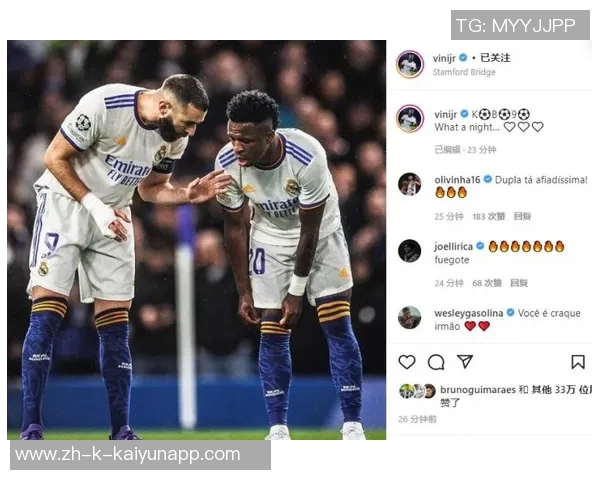Open the wesleygasolina username link

point(469,313)
